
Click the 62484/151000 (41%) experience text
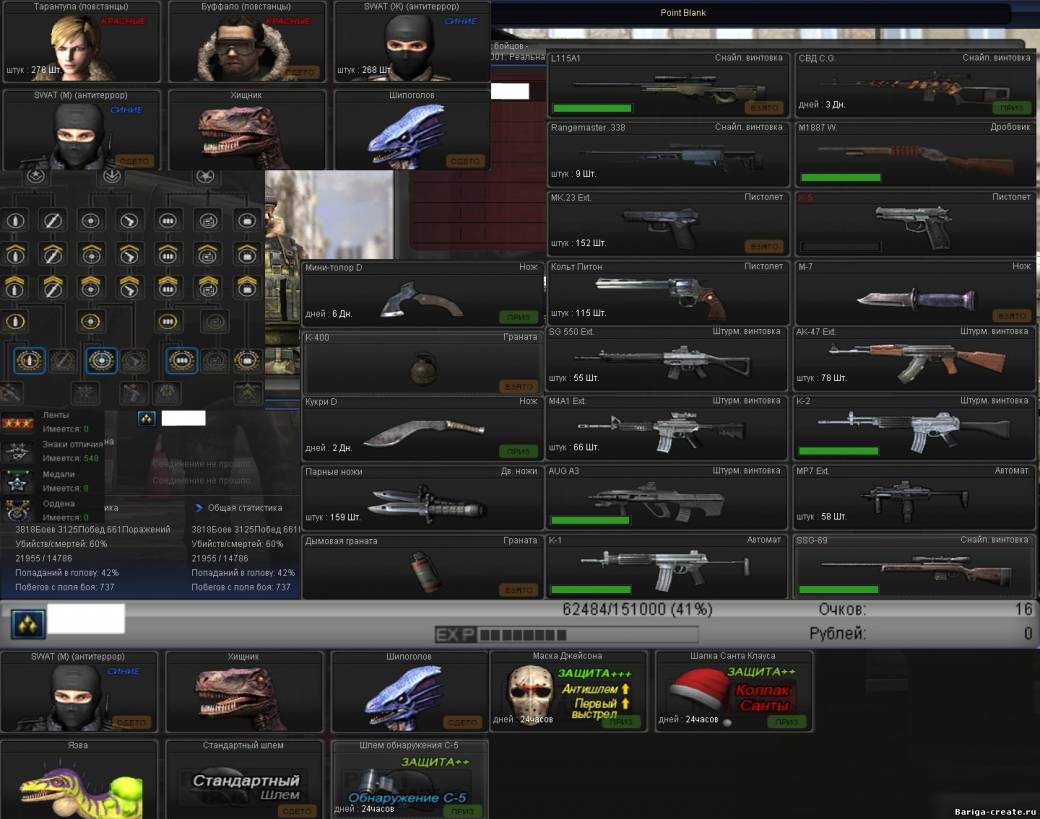(637, 609)
